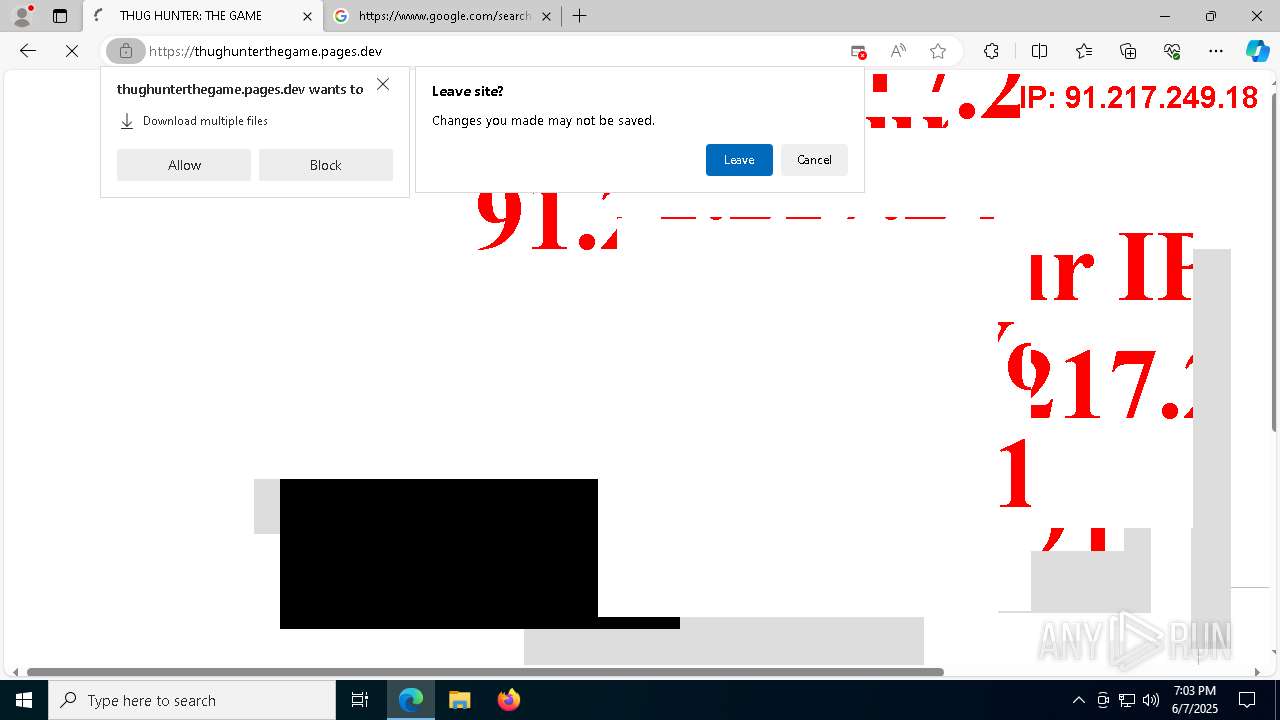Close the THUG HUNTER: THE GAME tab

click(x=307, y=16)
